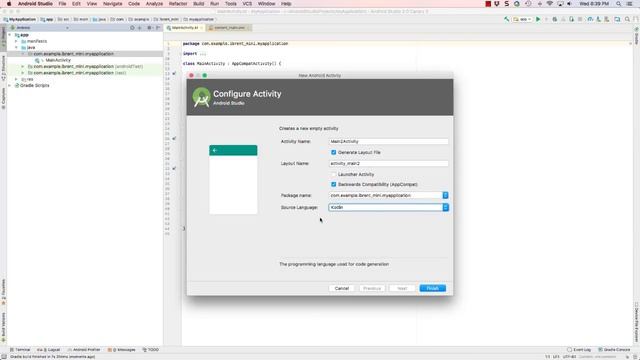Select MainActivity in project tree
640x360 pixels.
click(x=58, y=60)
